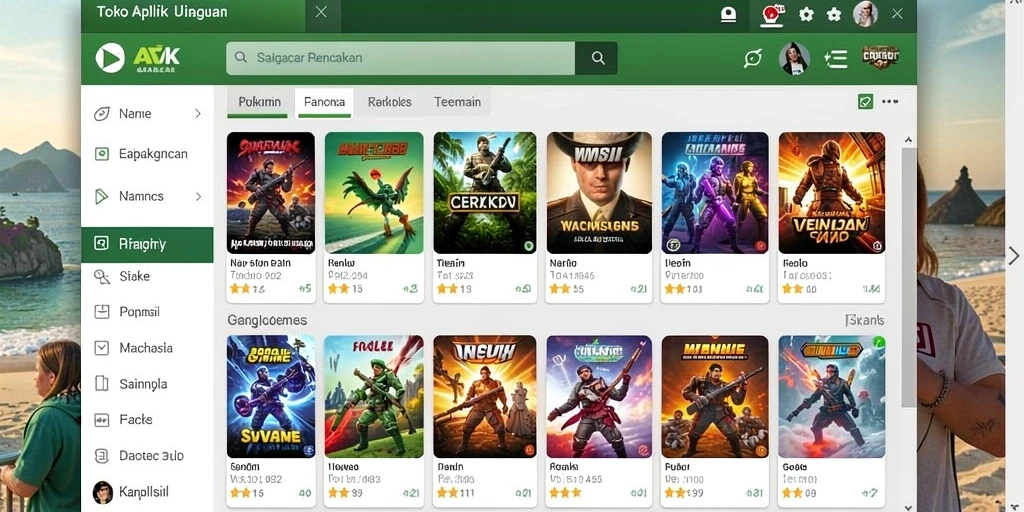Click the right arrow on desktop edge
This screenshot has width=1024, height=512.
1013,255
